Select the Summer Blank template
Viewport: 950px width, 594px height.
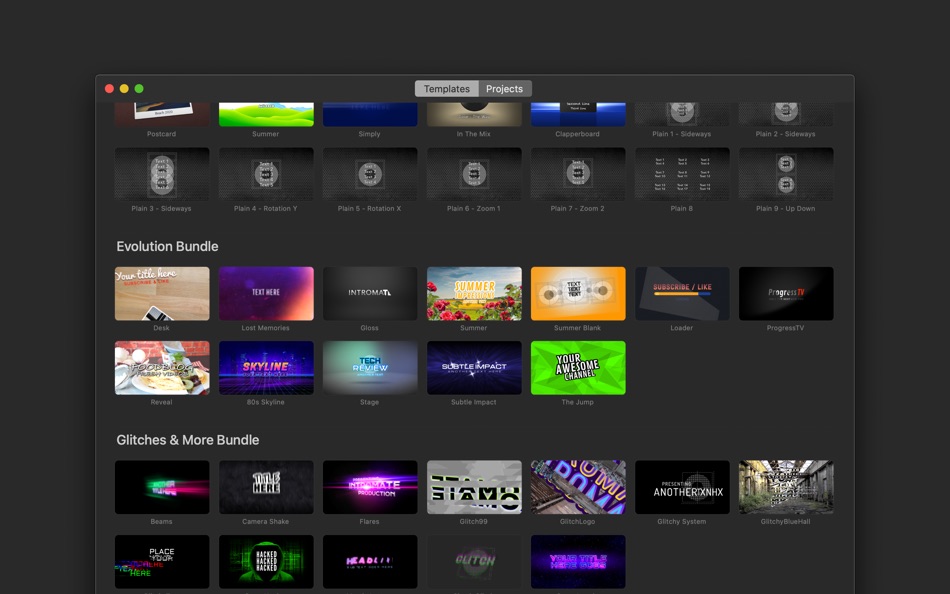[578, 292]
